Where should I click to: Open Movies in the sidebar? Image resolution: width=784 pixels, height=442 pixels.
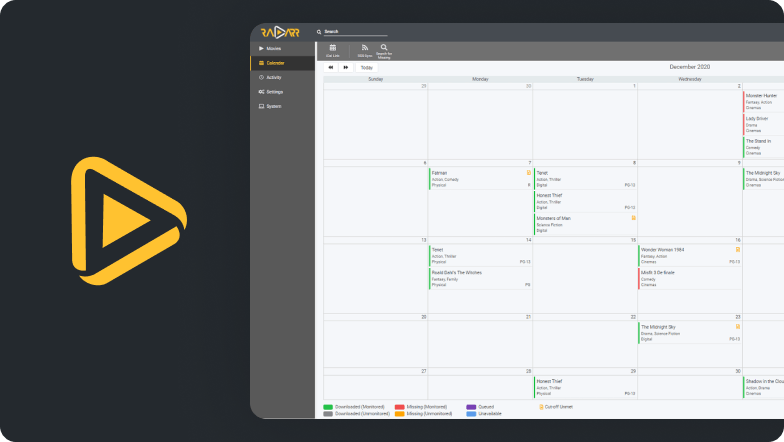pos(273,48)
